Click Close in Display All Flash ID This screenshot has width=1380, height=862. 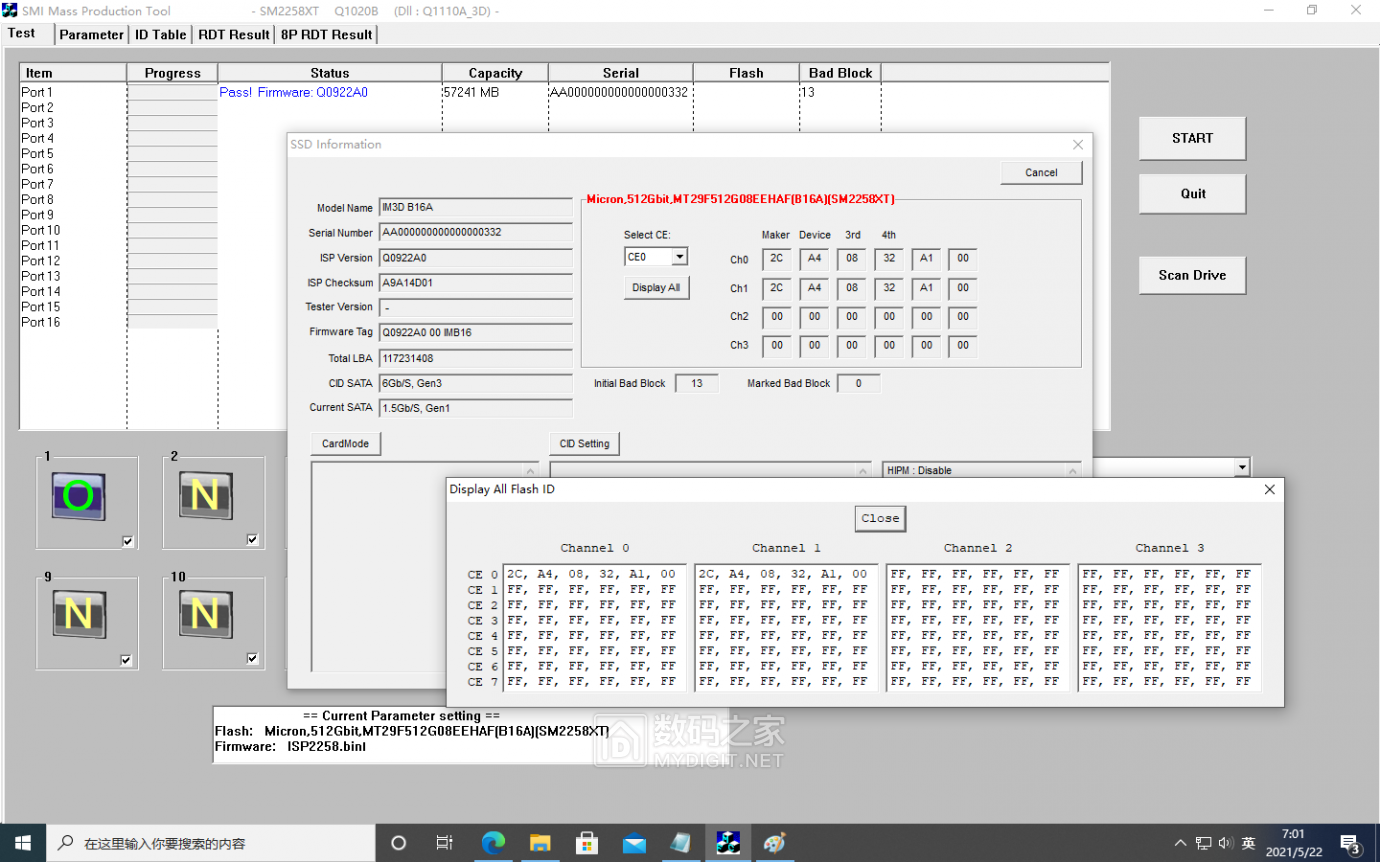pyautogui.click(x=880, y=518)
